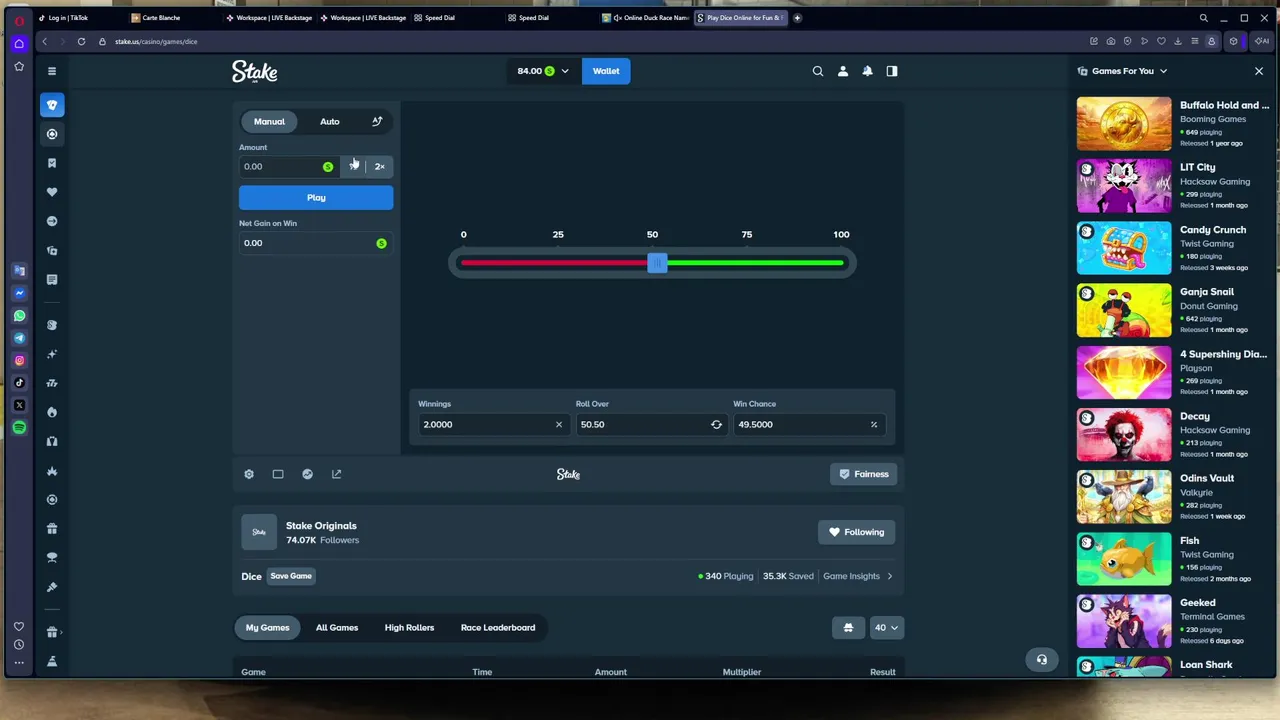Open the gift icon in Stake sidebar
1280x720 pixels.
pos(52,529)
